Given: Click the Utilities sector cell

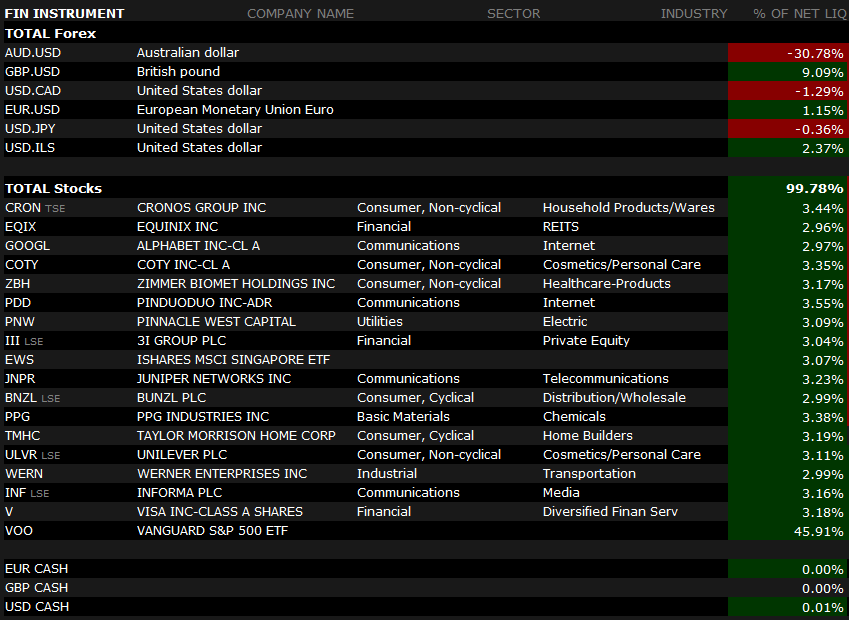Looking at the screenshot, I should pos(380,321).
